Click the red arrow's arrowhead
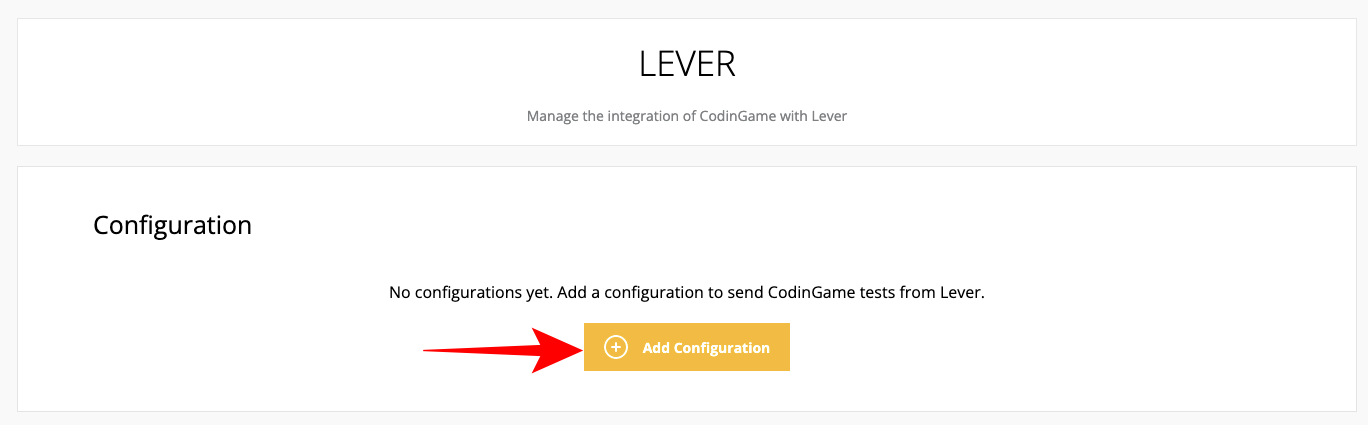 (x=556, y=349)
